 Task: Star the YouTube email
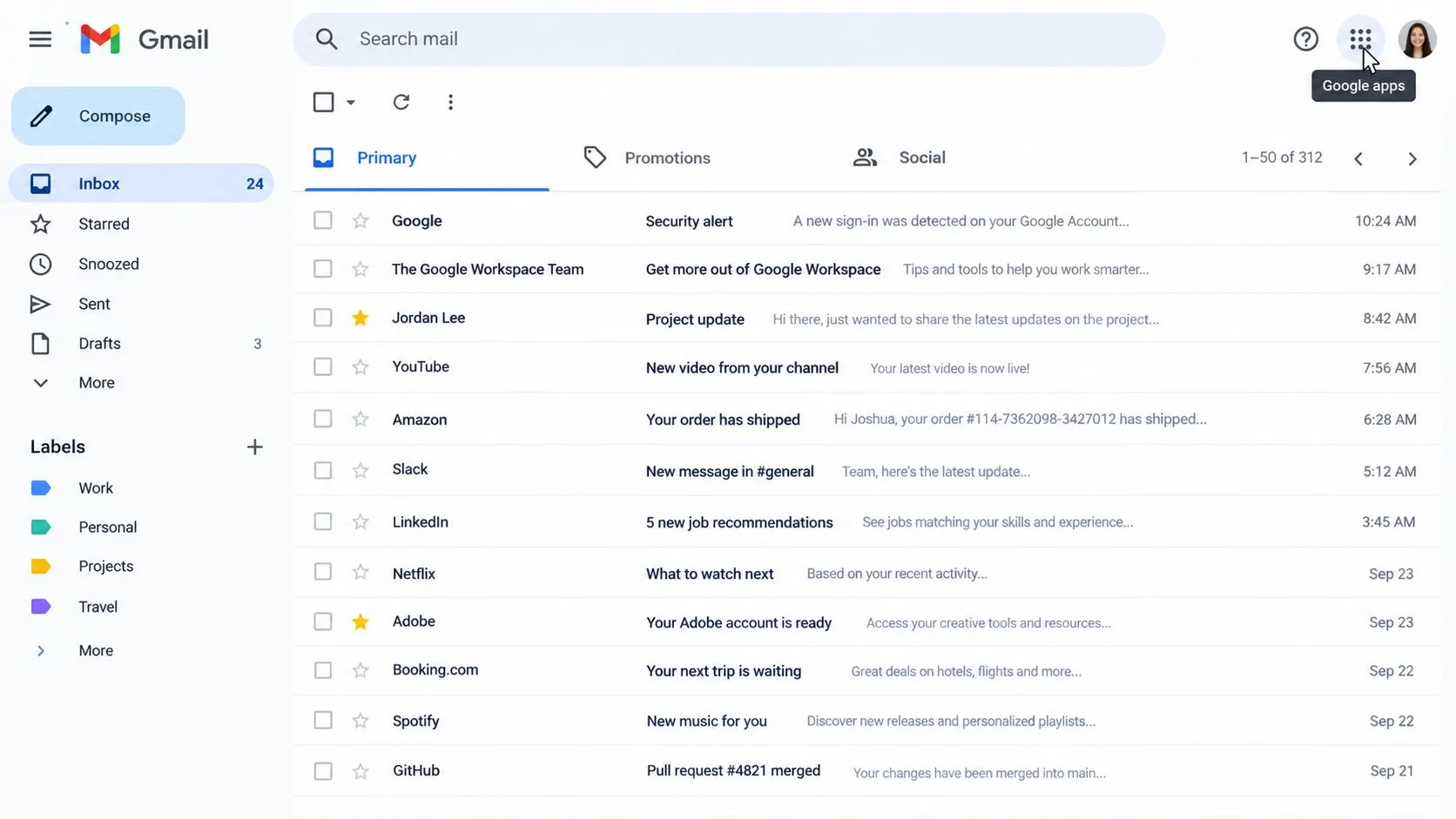(361, 367)
